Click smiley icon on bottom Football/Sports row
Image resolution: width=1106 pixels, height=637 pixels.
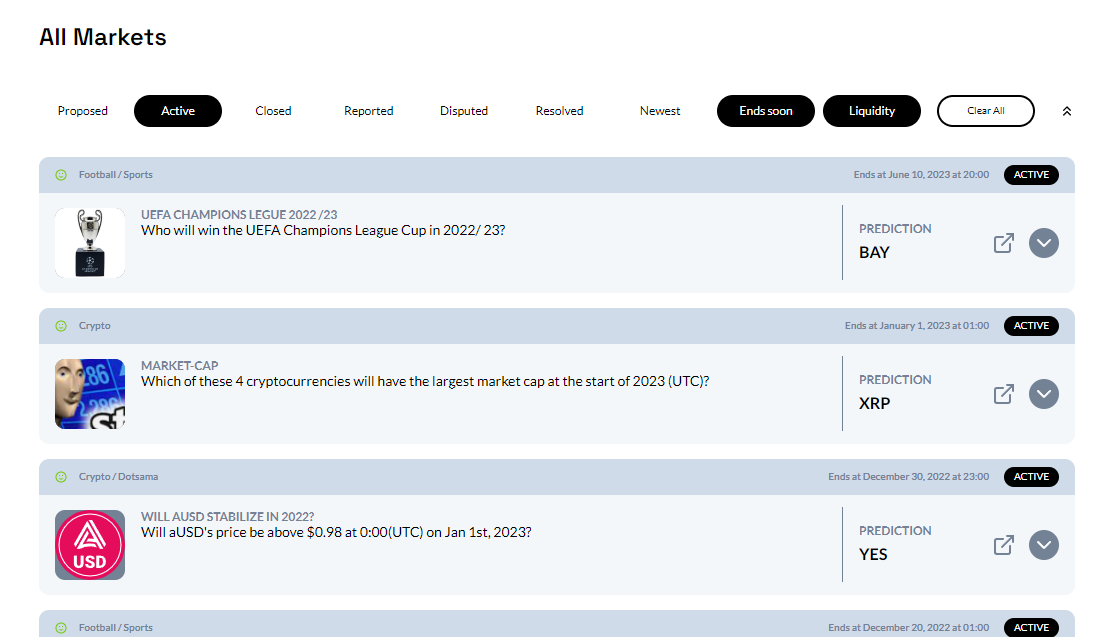point(62,627)
